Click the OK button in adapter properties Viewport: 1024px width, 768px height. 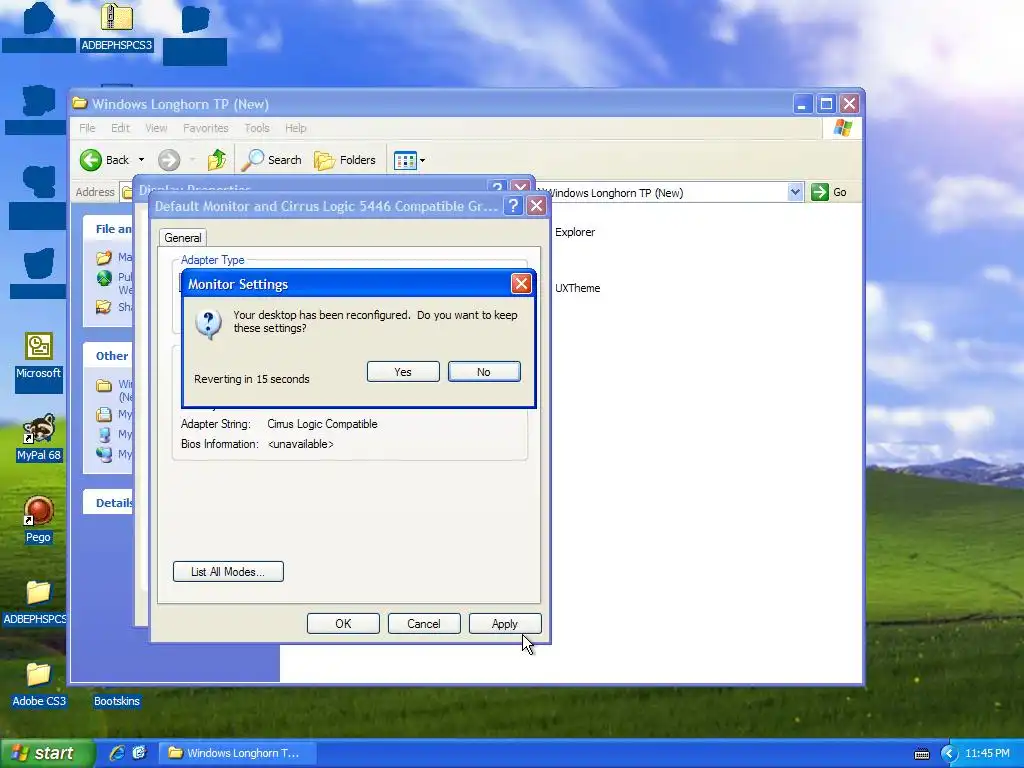(343, 624)
